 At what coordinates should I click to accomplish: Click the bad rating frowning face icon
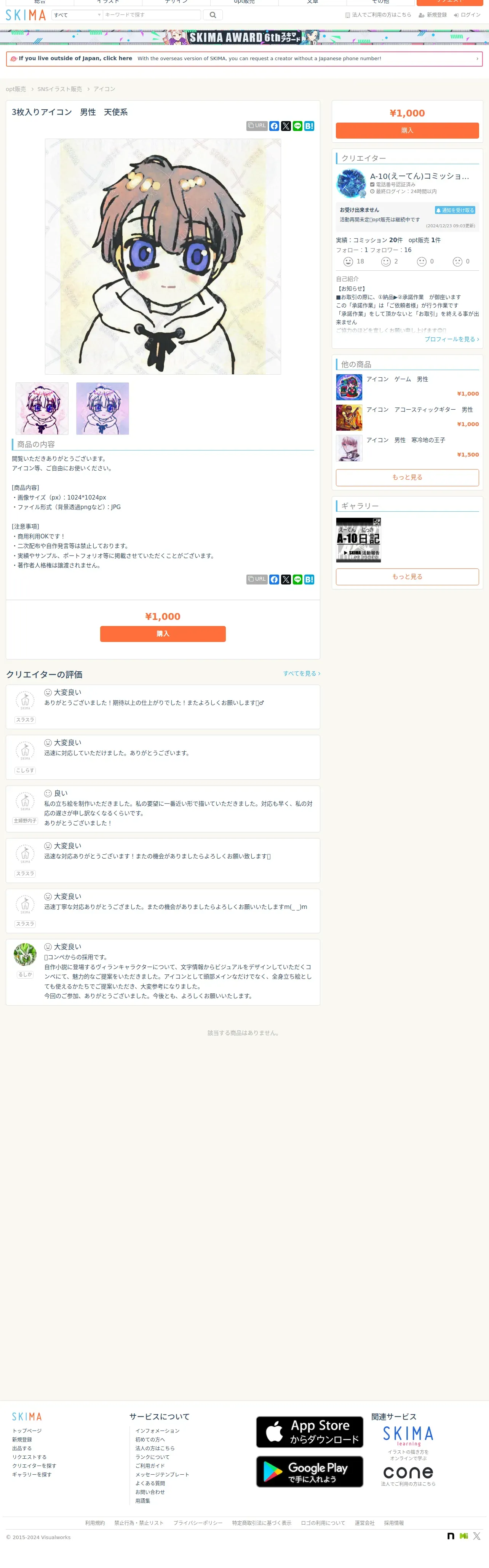coord(457,261)
